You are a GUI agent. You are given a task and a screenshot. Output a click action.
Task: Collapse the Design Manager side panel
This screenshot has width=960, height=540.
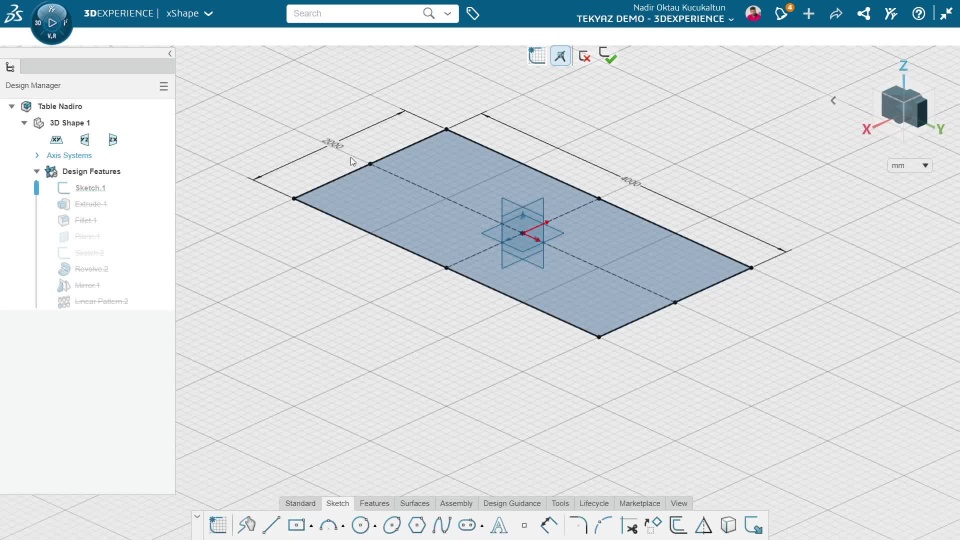coord(170,54)
